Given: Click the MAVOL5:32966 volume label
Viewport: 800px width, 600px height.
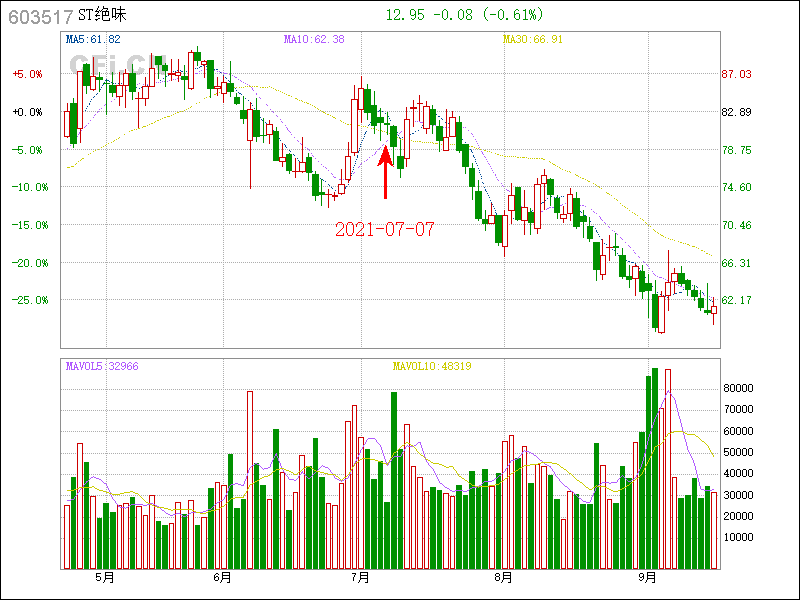Looking at the screenshot, I should (x=102, y=366).
